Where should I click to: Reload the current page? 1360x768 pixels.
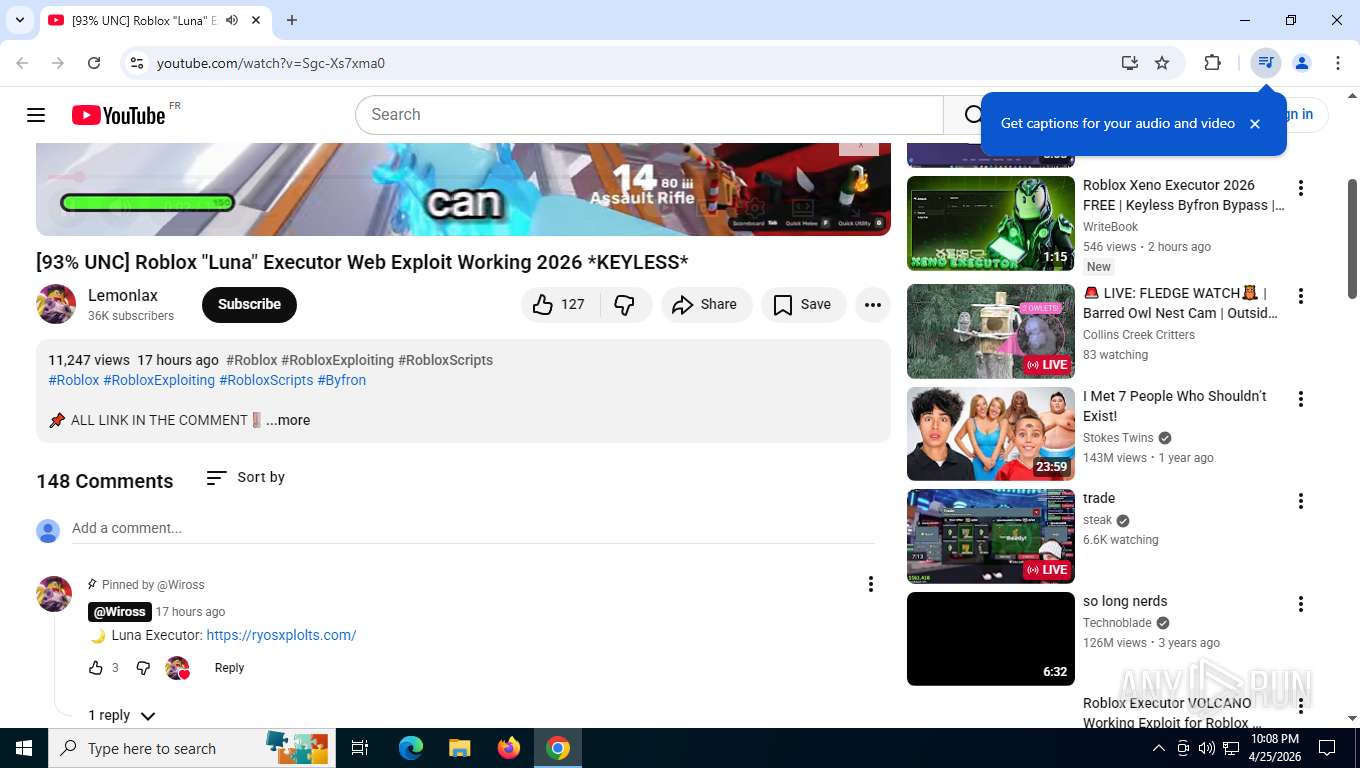coord(94,63)
